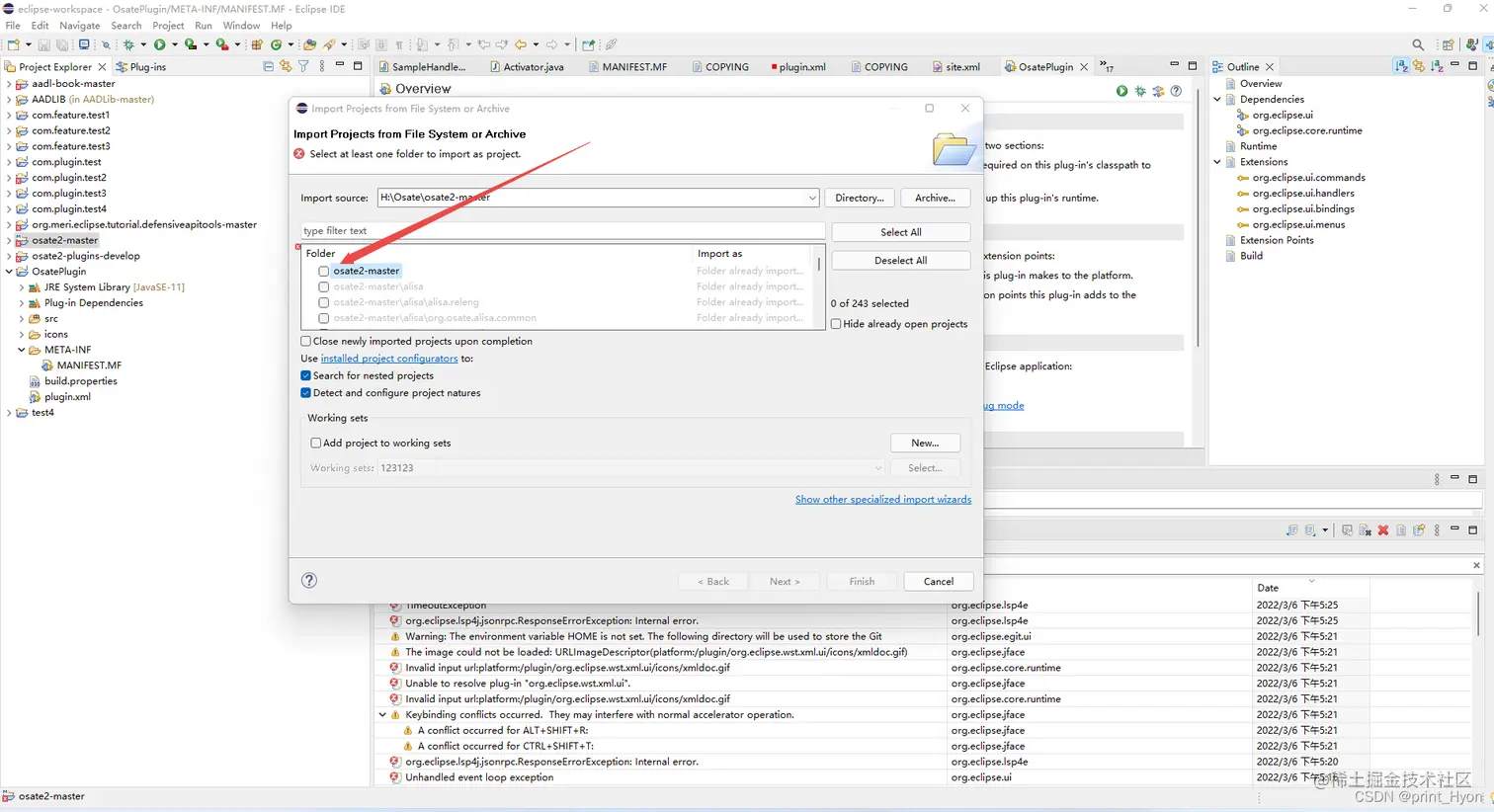Click the green launch icon in Overview header
Viewport: 1494px width, 812px height.
pos(1121,91)
